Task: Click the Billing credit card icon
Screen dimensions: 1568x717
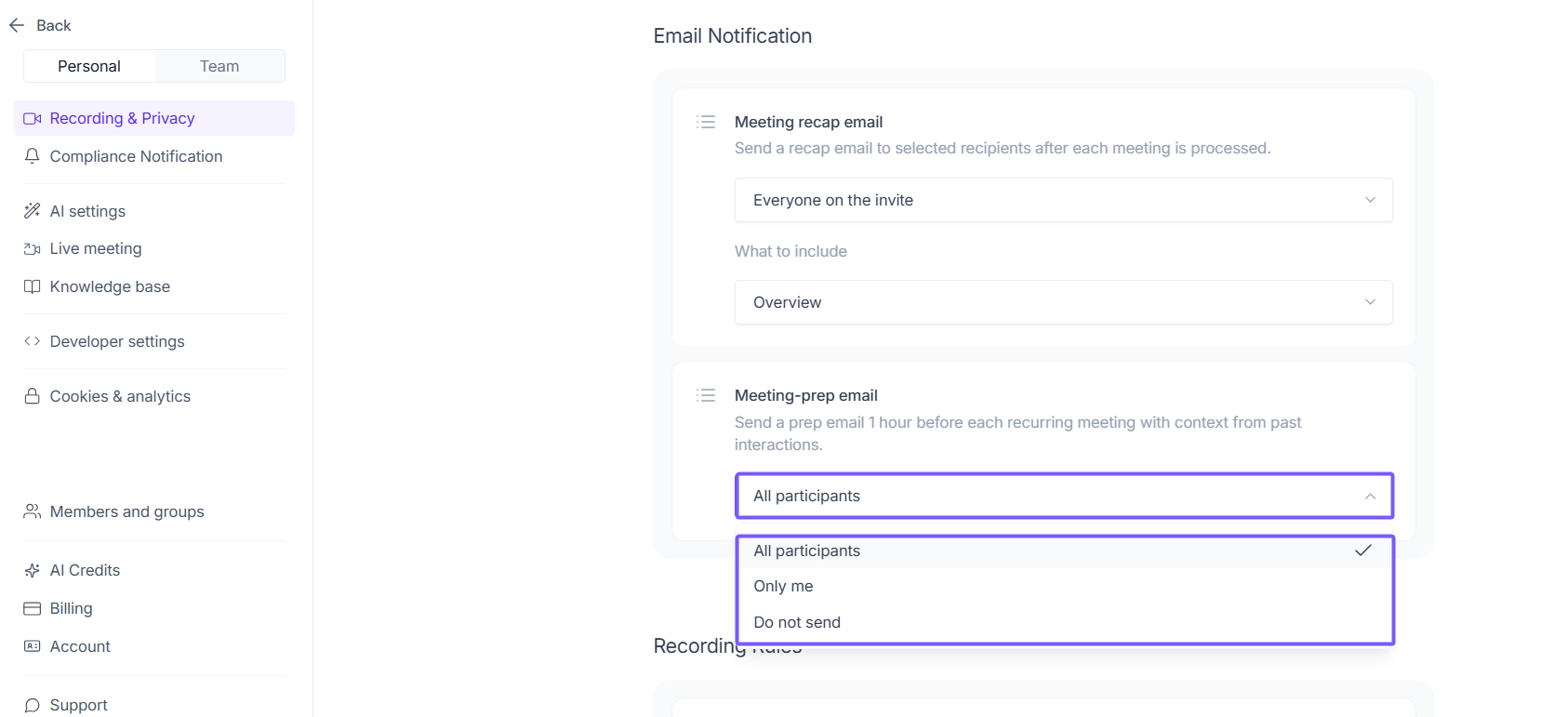Action: 33,608
